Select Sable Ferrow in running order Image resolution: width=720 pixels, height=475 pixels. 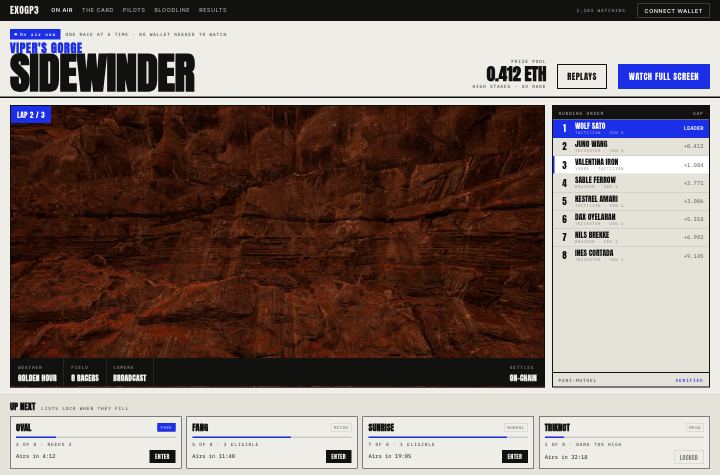pyautogui.click(x=631, y=183)
